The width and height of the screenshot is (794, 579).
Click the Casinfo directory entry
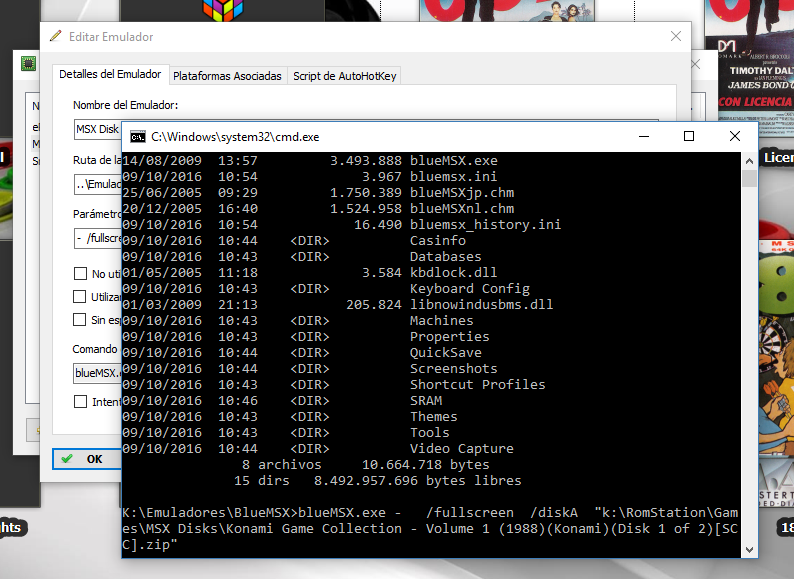(x=438, y=241)
